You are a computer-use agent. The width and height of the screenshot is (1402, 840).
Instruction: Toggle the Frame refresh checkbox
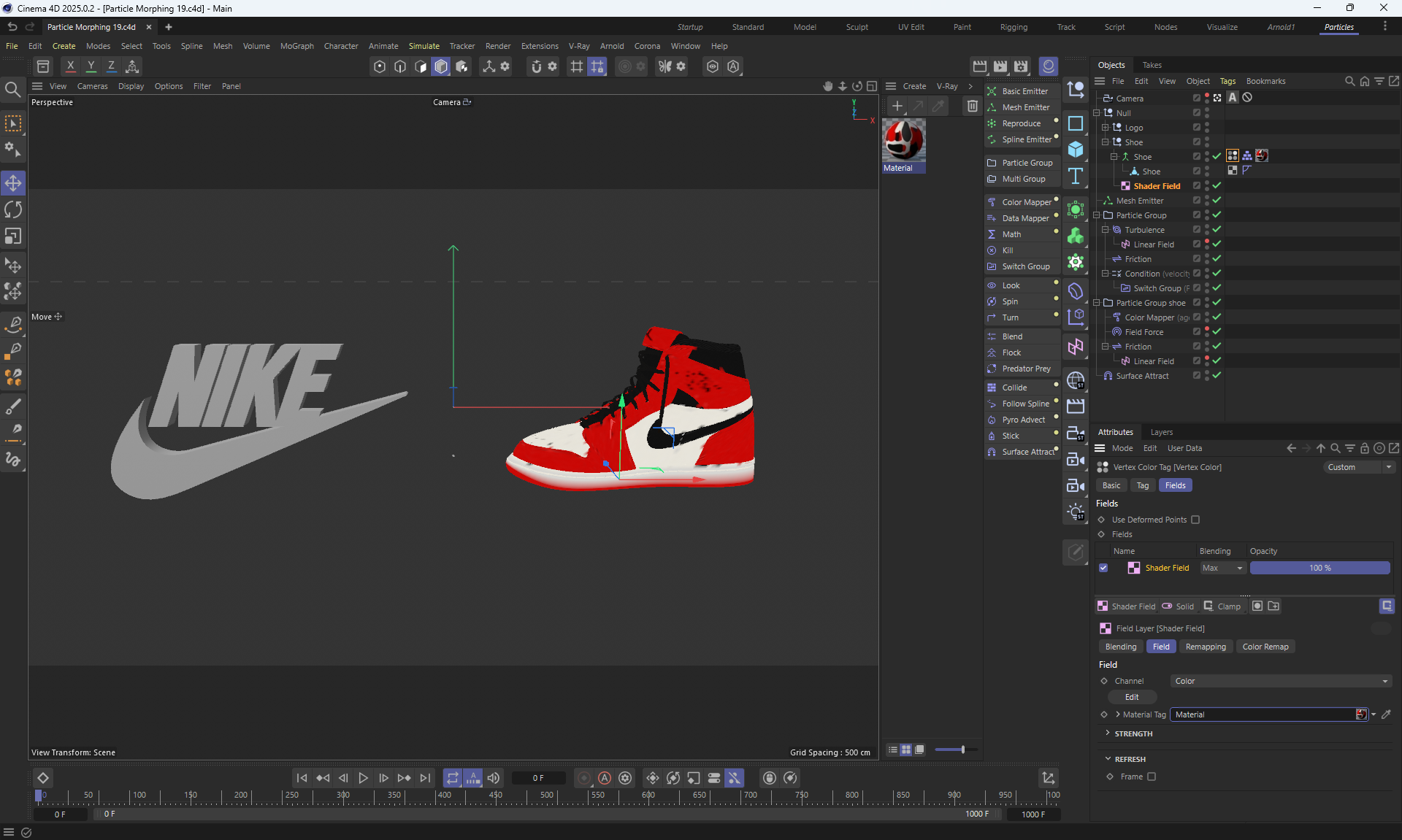(x=1152, y=777)
